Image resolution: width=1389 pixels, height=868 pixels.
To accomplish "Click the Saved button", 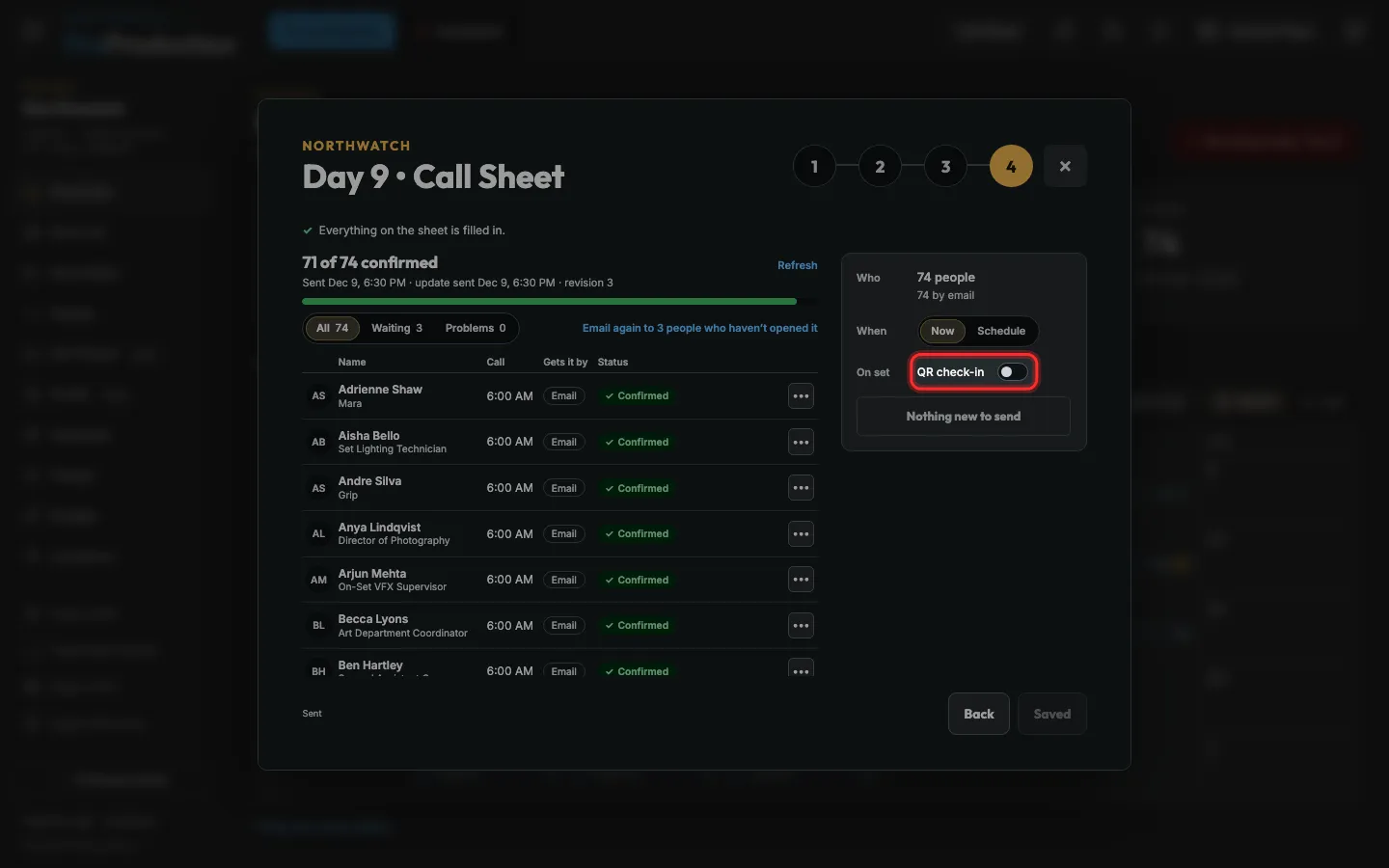I will (1052, 715).
